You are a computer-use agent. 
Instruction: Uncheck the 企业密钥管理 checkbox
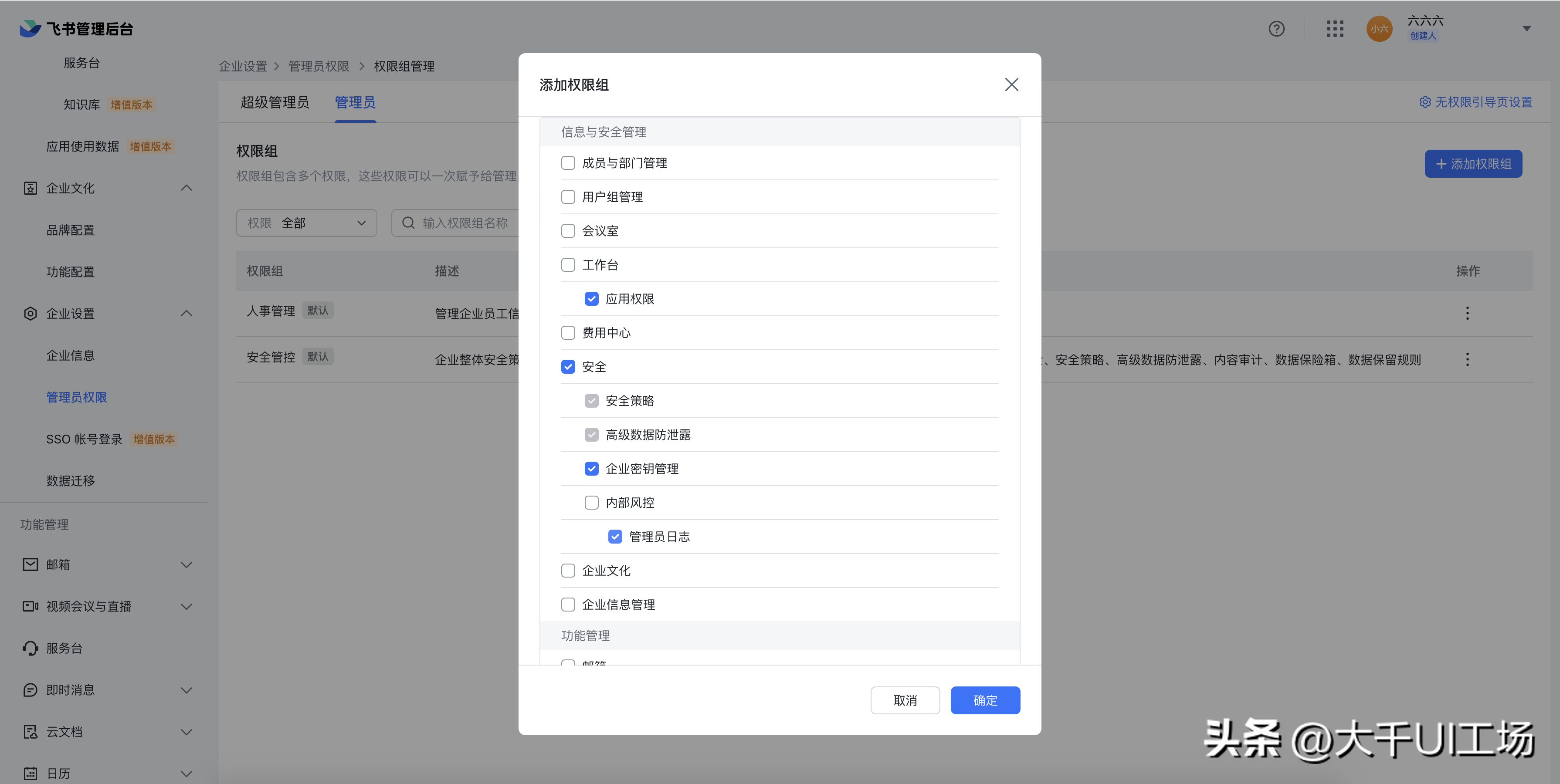coord(591,469)
